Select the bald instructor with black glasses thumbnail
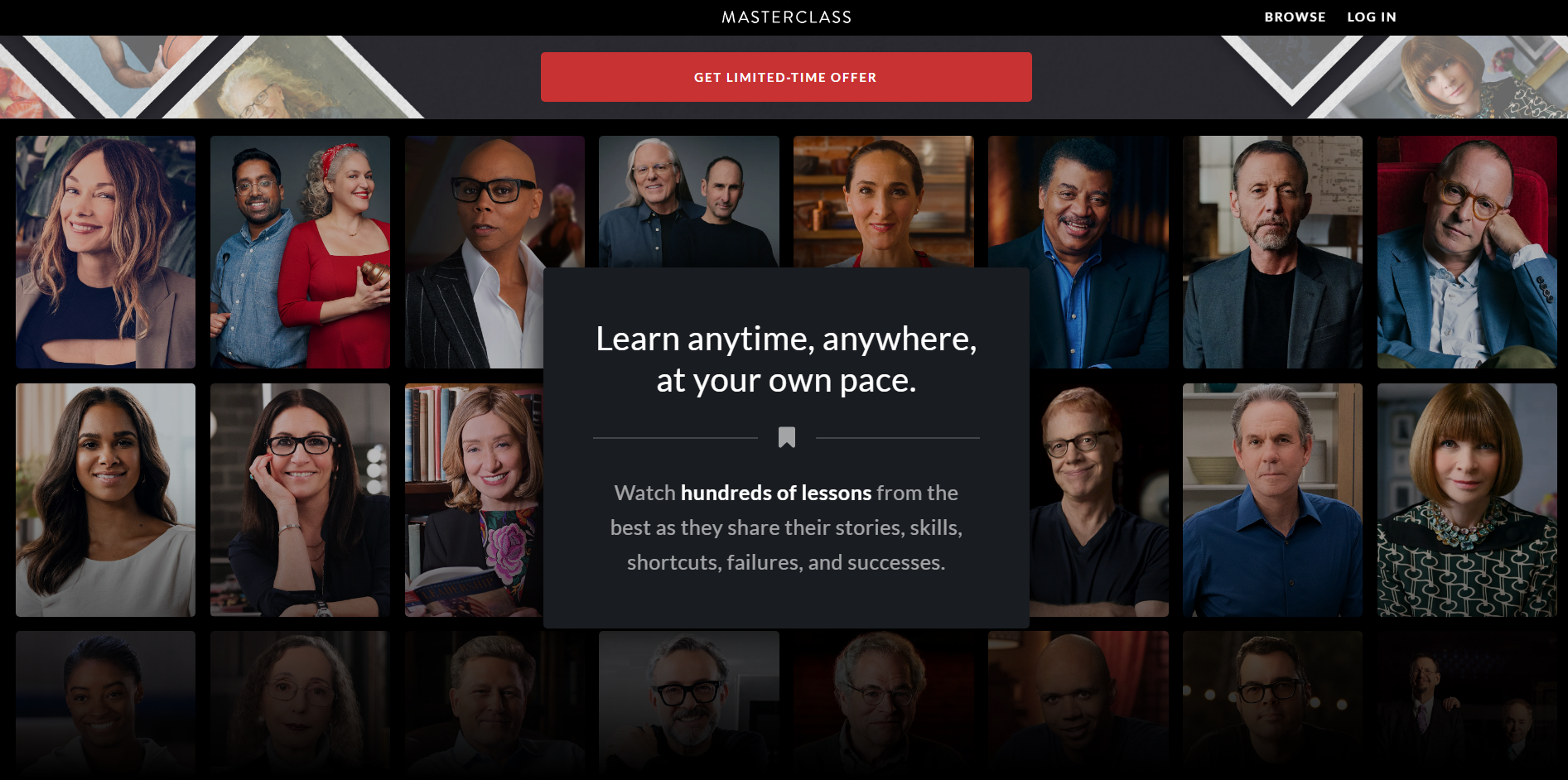This screenshot has width=1568, height=780. coord(475,252)
